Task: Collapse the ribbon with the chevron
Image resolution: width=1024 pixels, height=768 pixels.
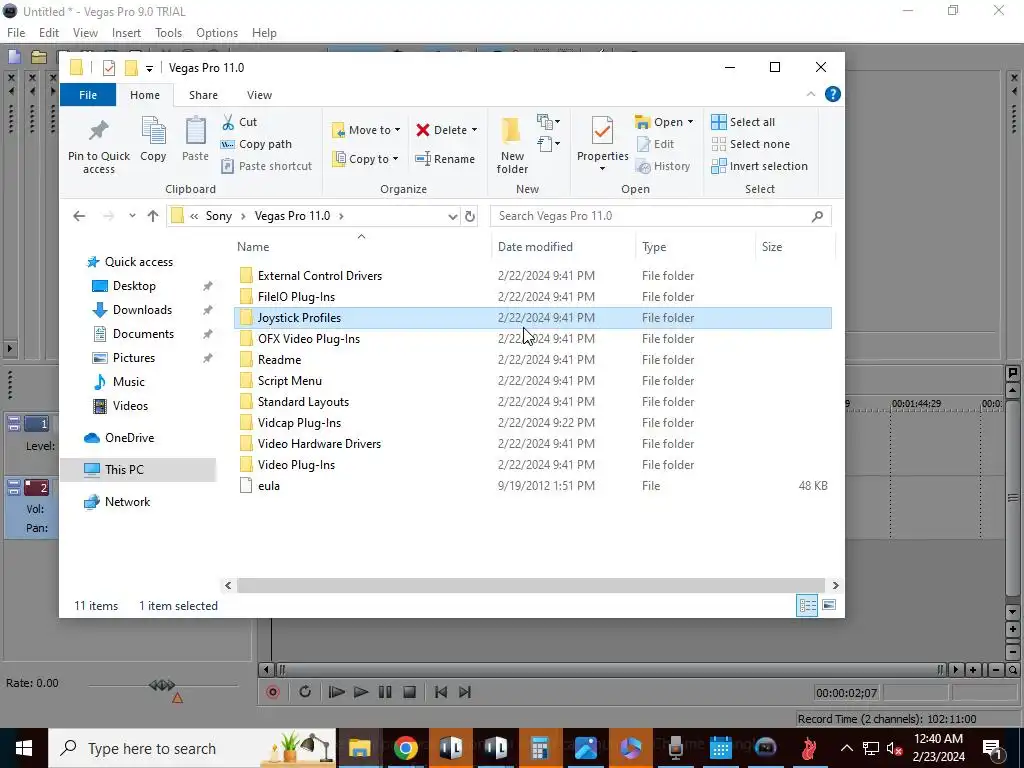Action: (x=810, y=95)
